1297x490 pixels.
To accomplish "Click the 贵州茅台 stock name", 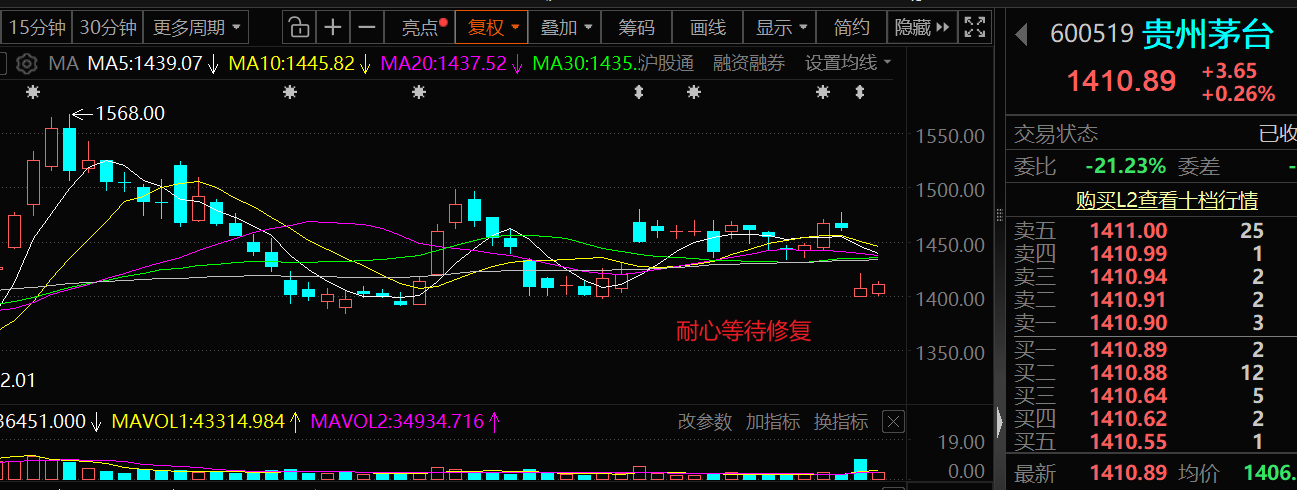I will click(x=1208, y=35).
